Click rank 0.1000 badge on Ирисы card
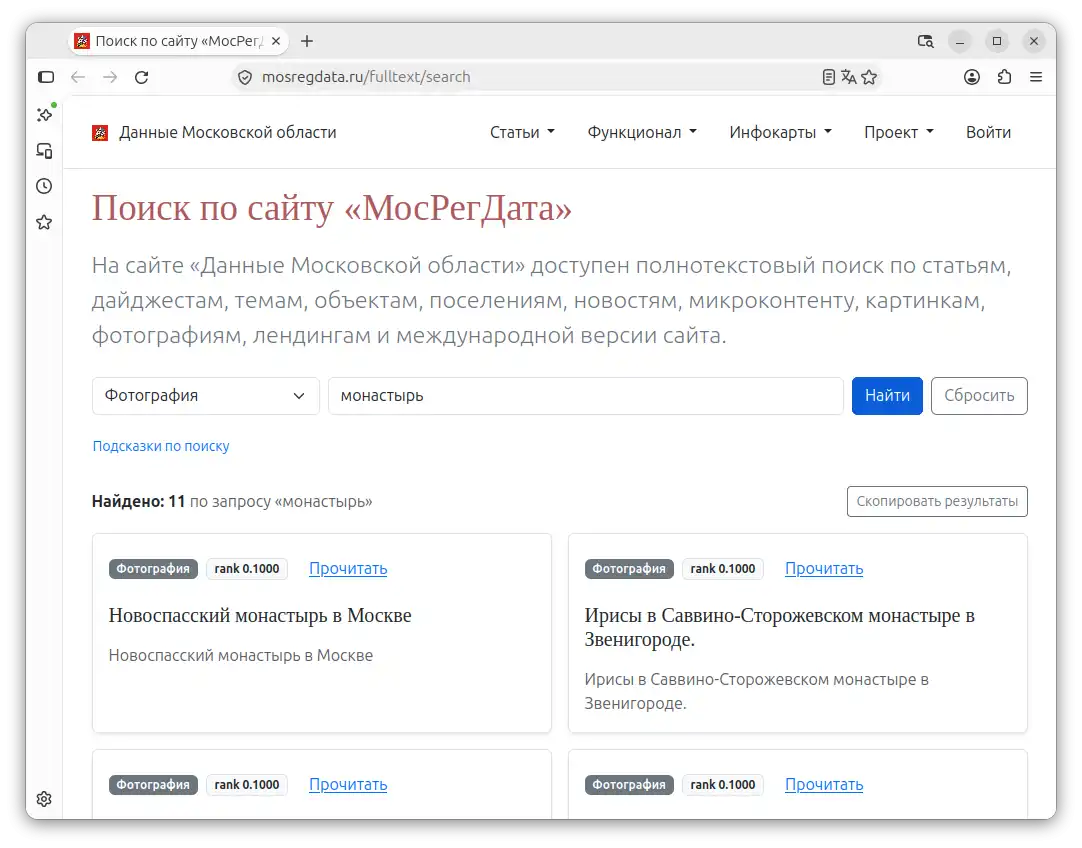Viewport: 1082px width, 848px height. tap(722, 569)
